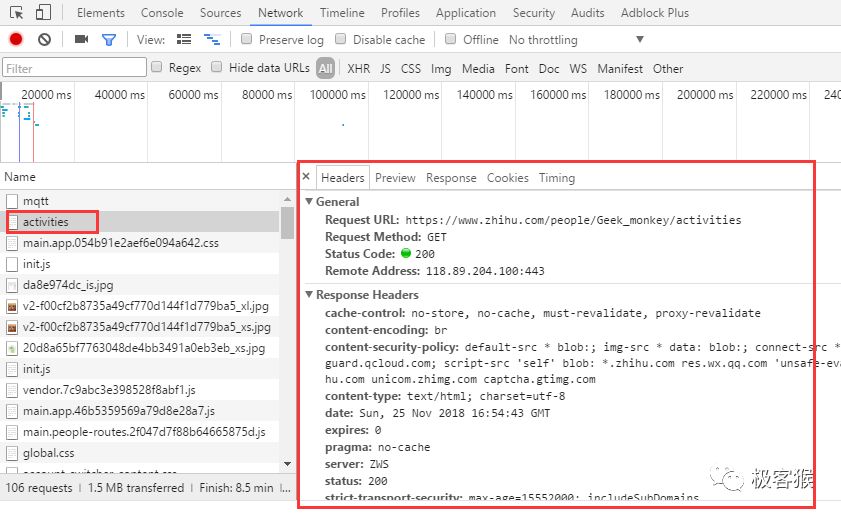Viewport: 841px width, 516px height.
Task: Click the green status code indicator dot
Action: (x=406, y=253)
